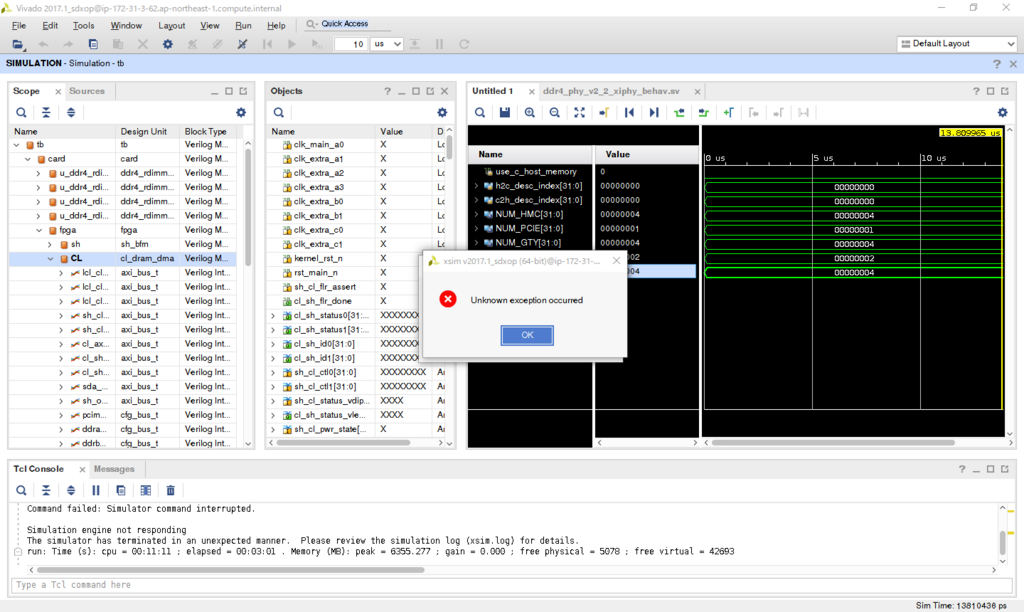Screen dimensions: 1024x612
Task: Click the Scope vertical scrollbar
Action: tap(248, 206)
